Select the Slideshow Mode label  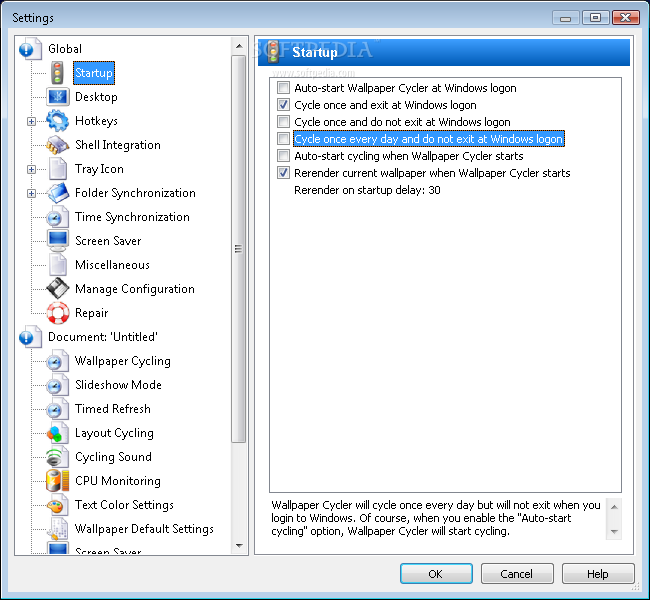pyautogui.click(x=118, y=385)
